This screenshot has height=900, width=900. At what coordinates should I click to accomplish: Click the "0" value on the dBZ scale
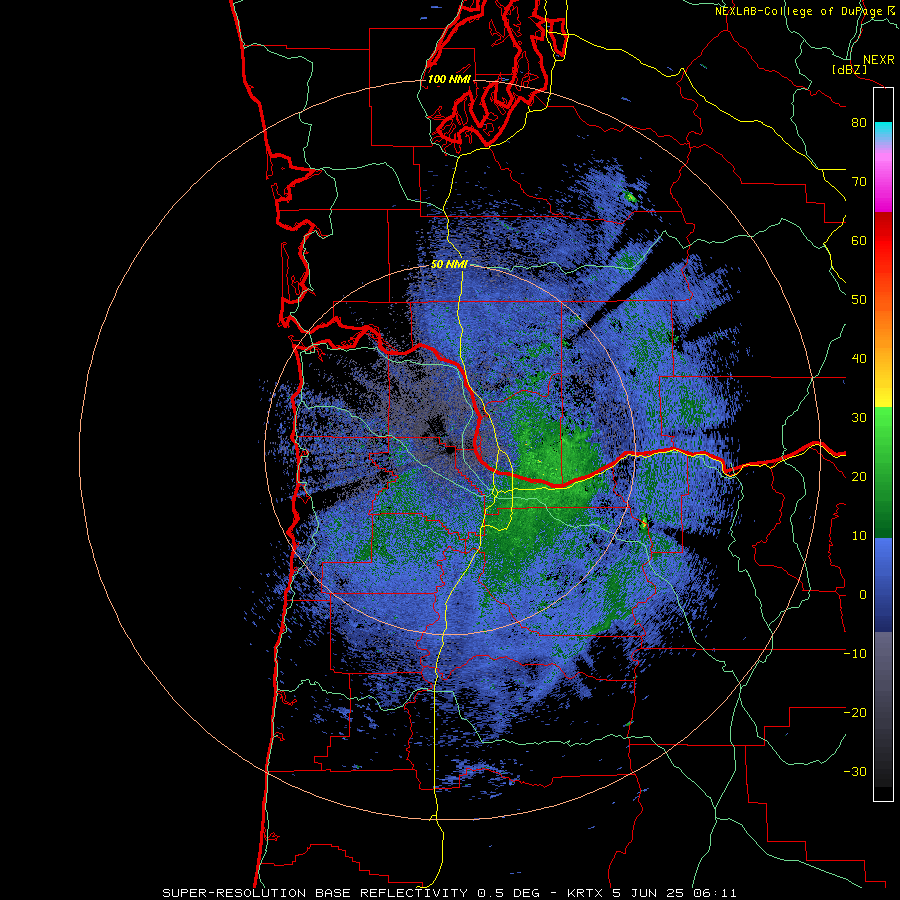click(x=863, y=595)
